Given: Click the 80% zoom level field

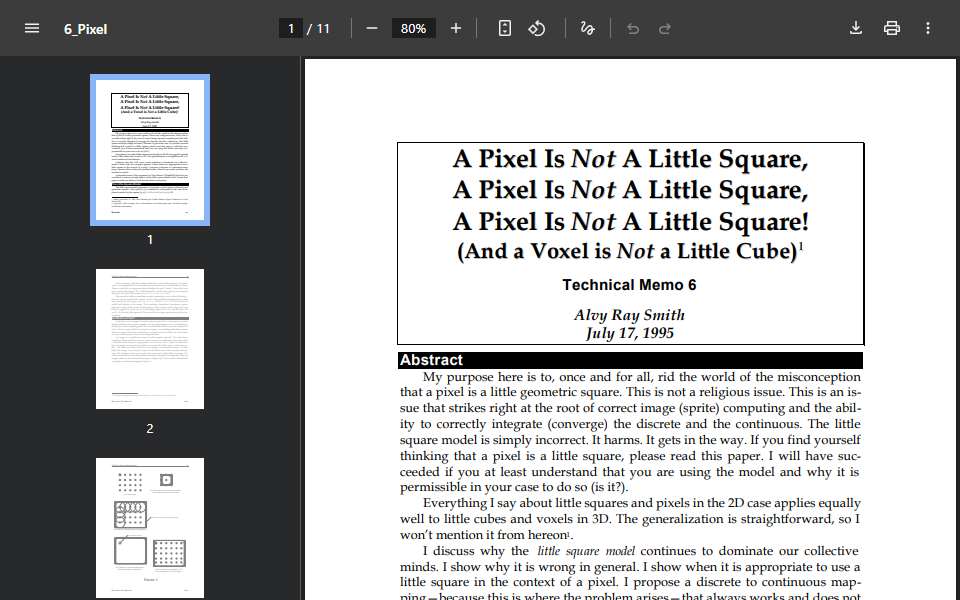Looking at the screenshot, I should coord(413,29).
